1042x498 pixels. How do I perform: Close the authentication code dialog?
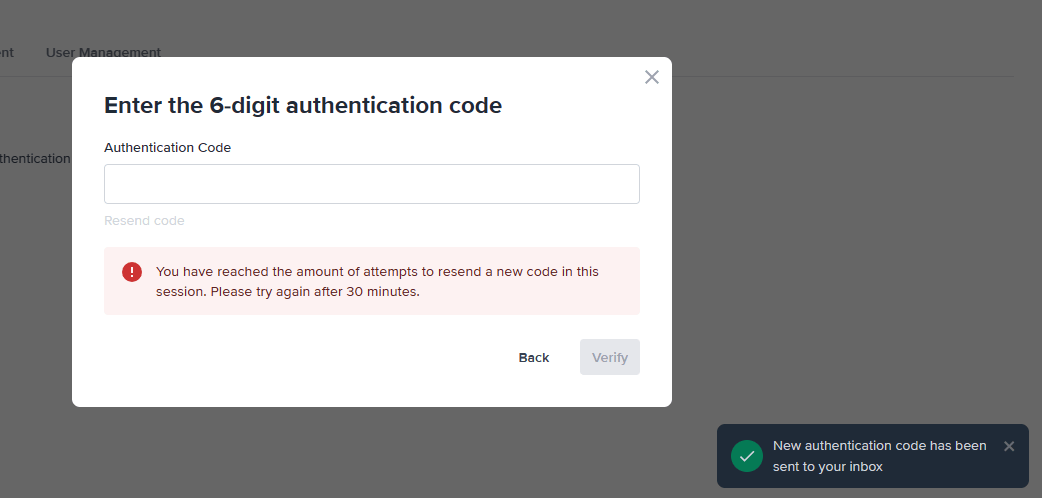coord(652,77)
